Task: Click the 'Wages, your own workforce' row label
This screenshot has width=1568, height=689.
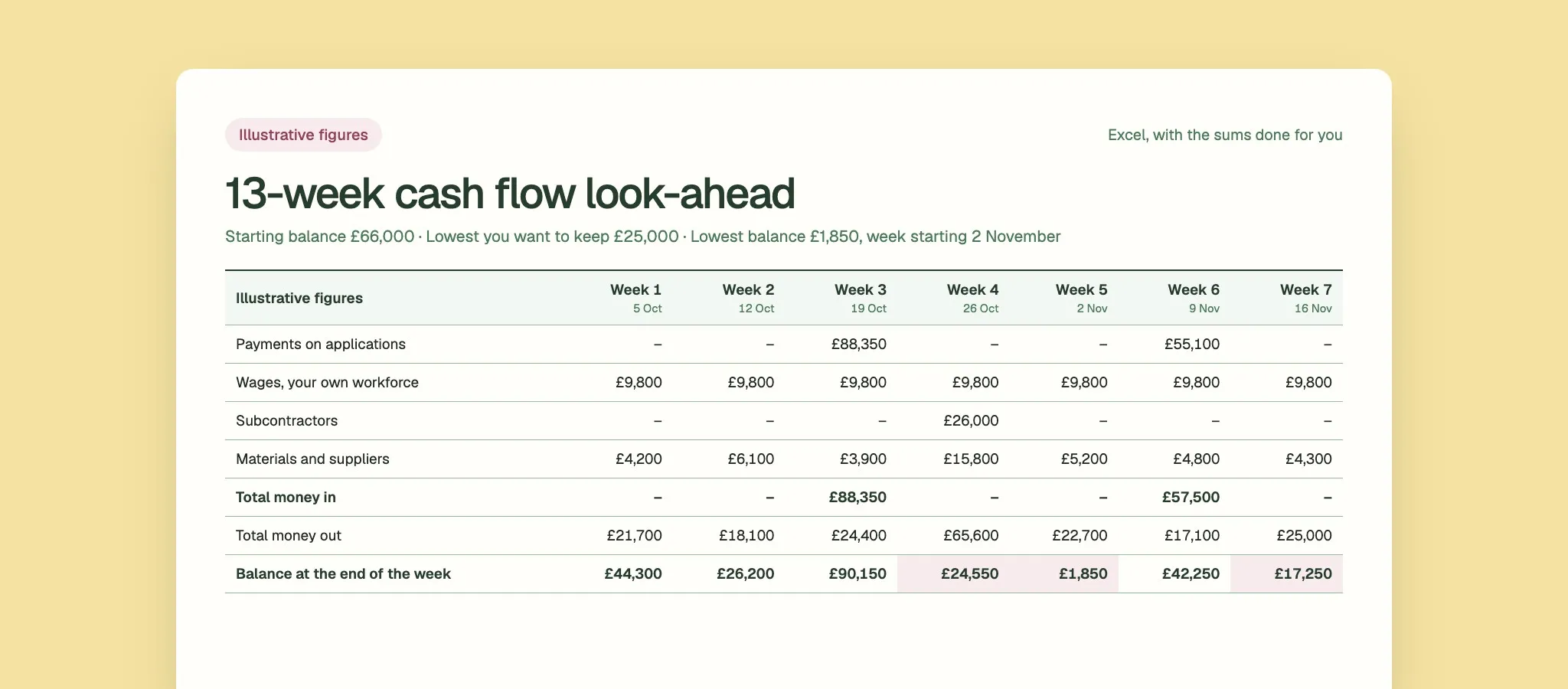Action: click(x=327, y=383)
